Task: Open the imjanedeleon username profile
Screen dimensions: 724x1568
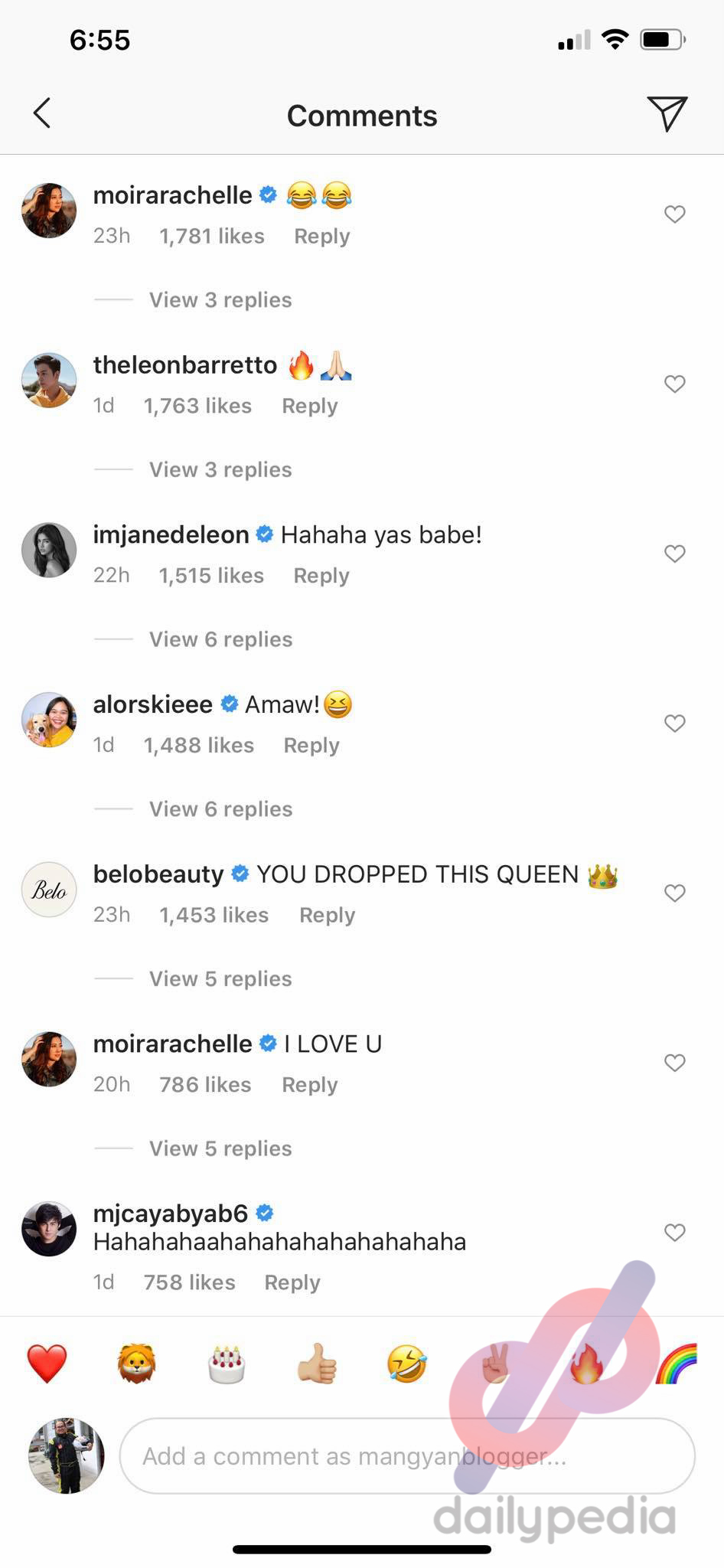Action: [171, 534]
